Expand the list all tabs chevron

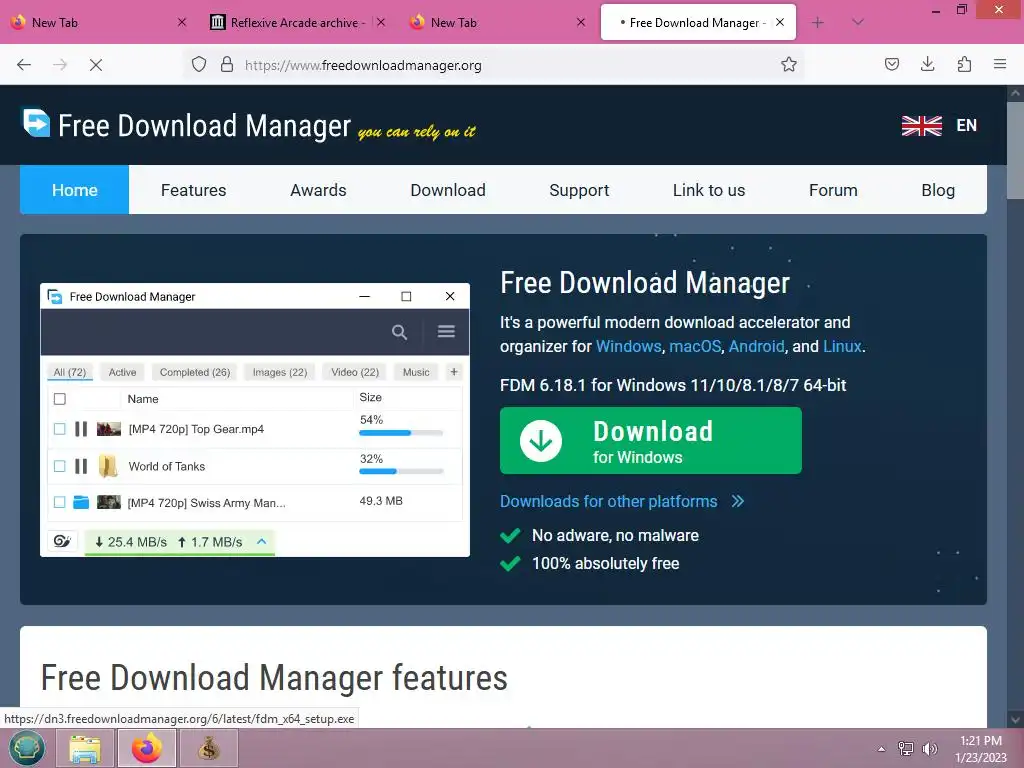(x=857, y=23)
